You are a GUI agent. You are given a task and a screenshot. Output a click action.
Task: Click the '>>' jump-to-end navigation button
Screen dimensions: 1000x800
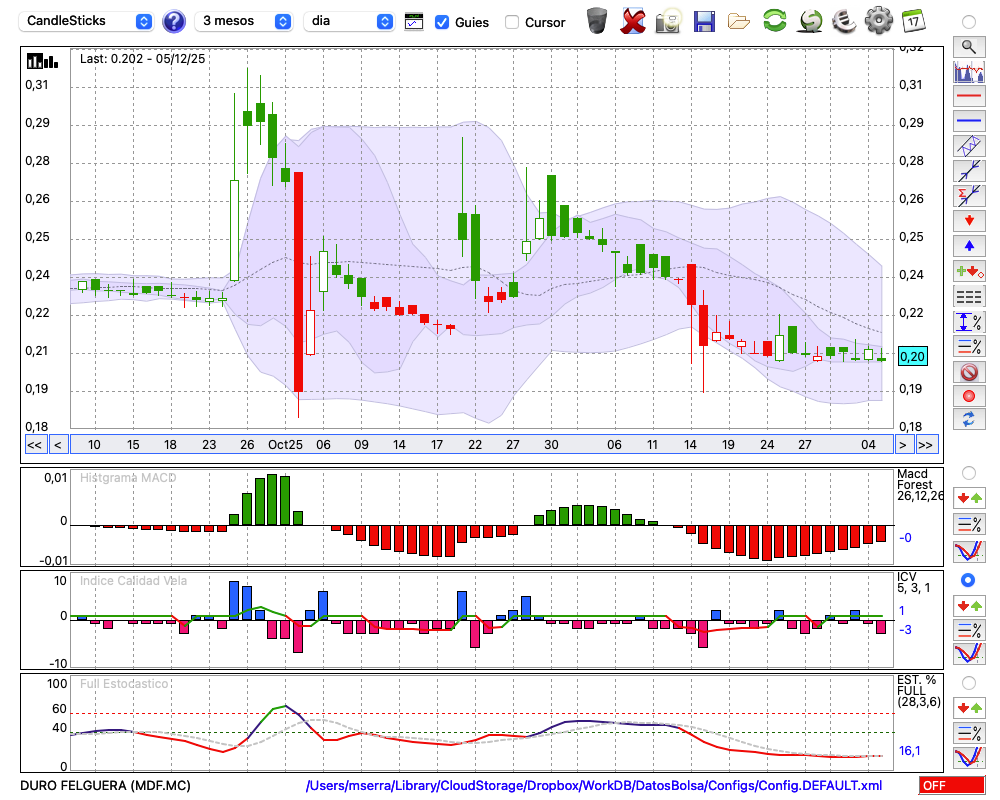(x=927, y=445)
